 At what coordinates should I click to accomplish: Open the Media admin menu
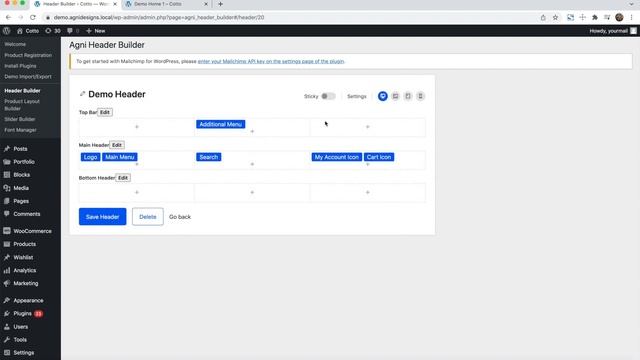(x=21, y=188)
